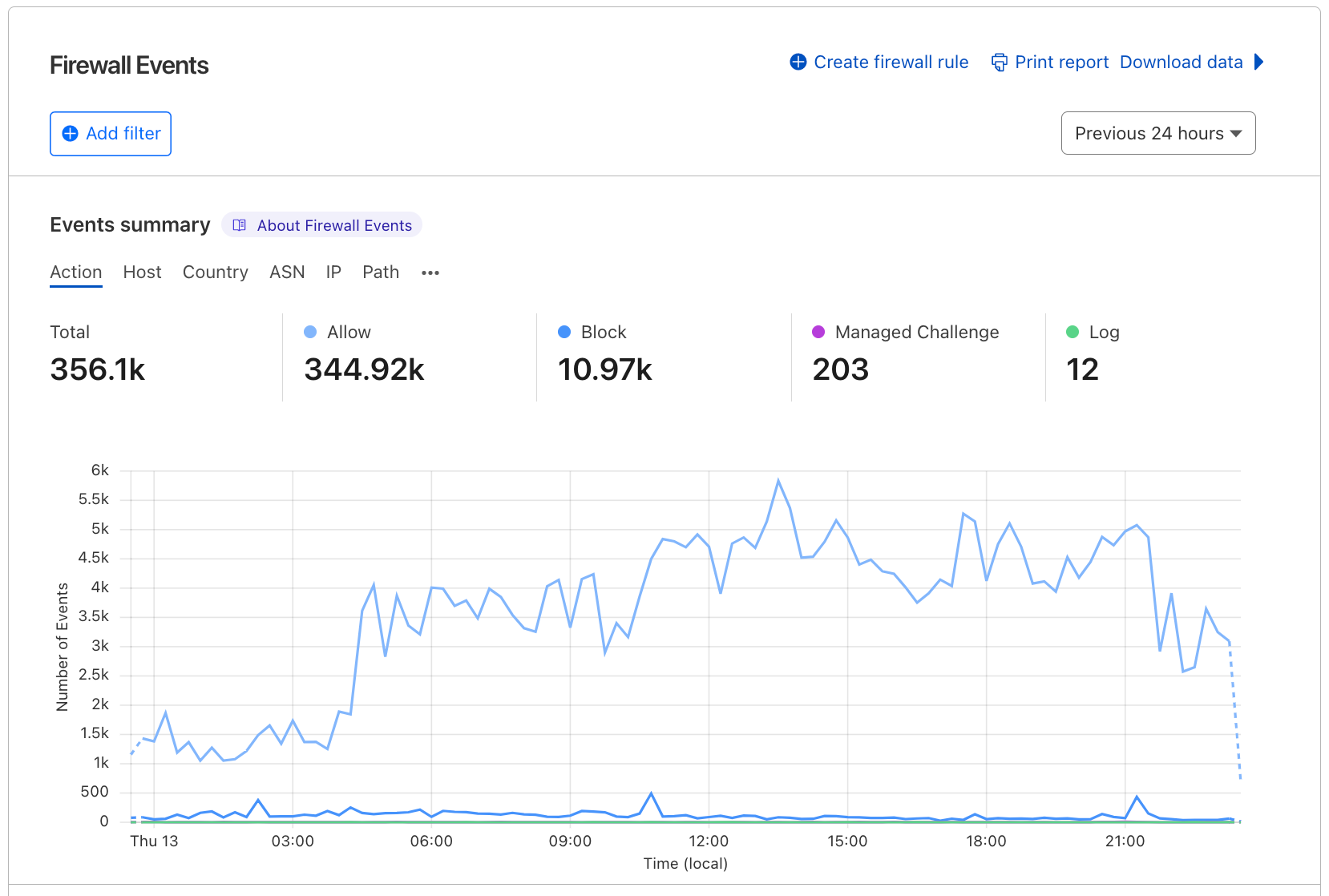
Task: Click the Total label
Action: click(x=70, y=332)
